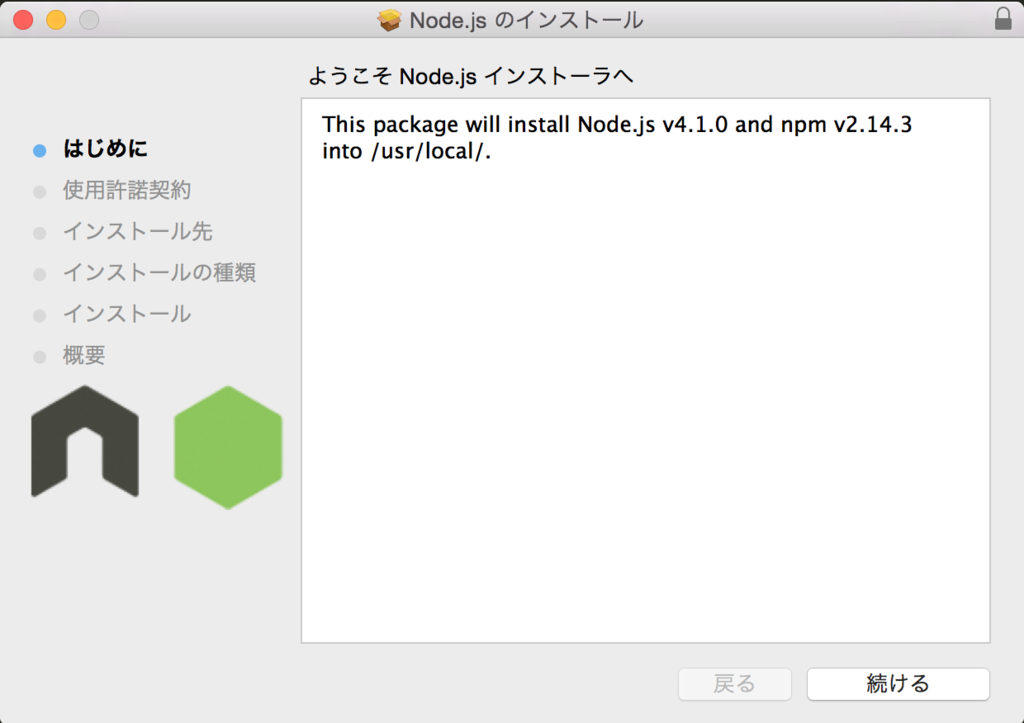
Task: Click the green Node.js hexagon logo
Action: 228,447
